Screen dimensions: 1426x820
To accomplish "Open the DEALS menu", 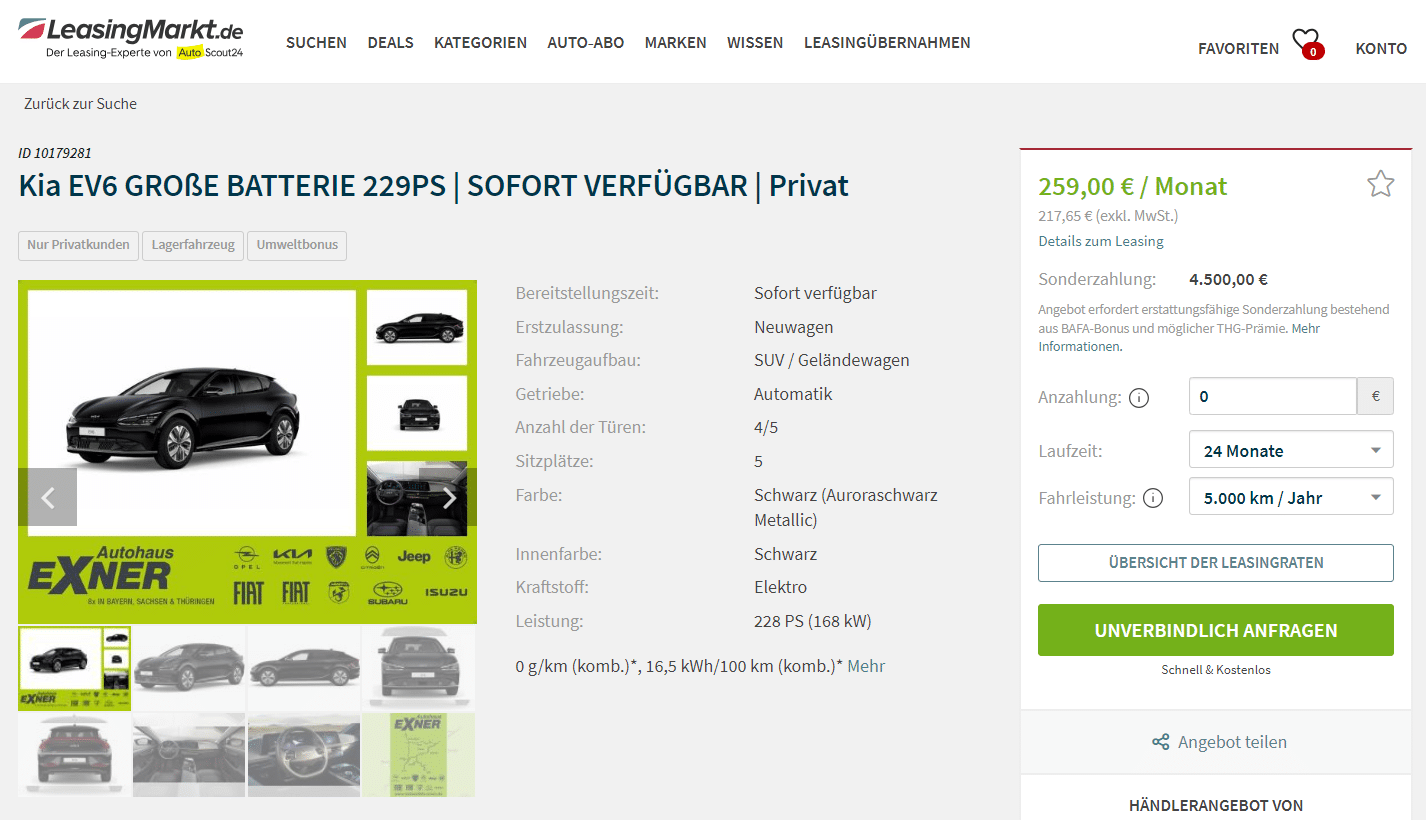I will pos(390,42).
